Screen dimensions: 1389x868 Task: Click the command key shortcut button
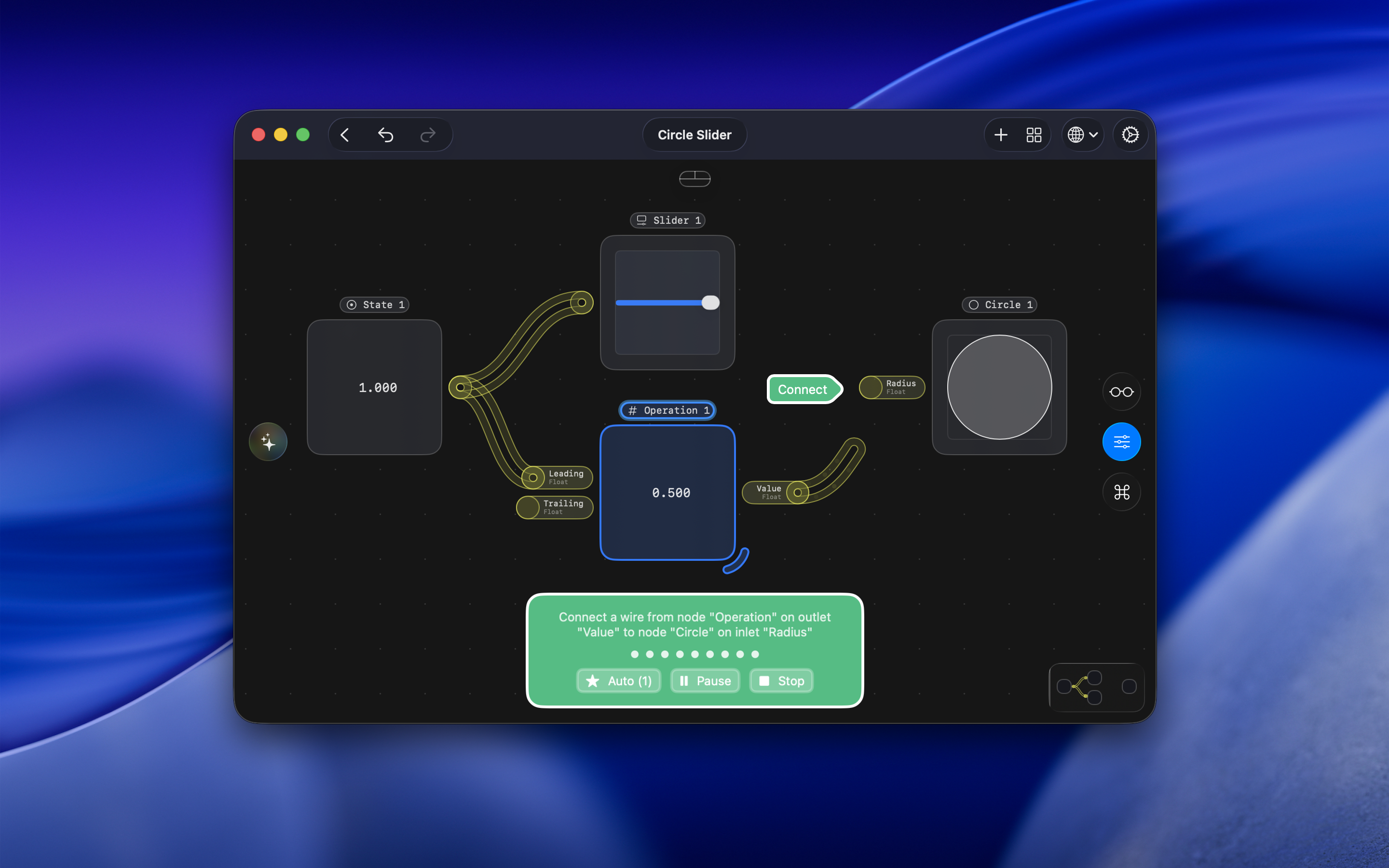click(x=1121, y=492)
